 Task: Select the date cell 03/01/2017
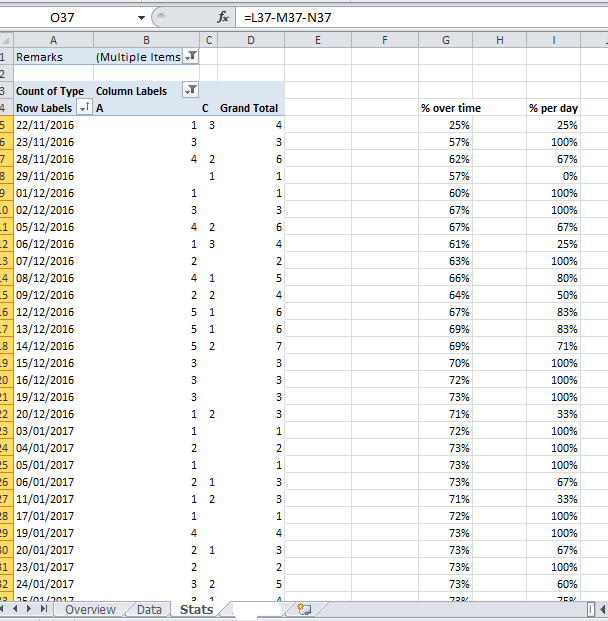coord(53,431)
